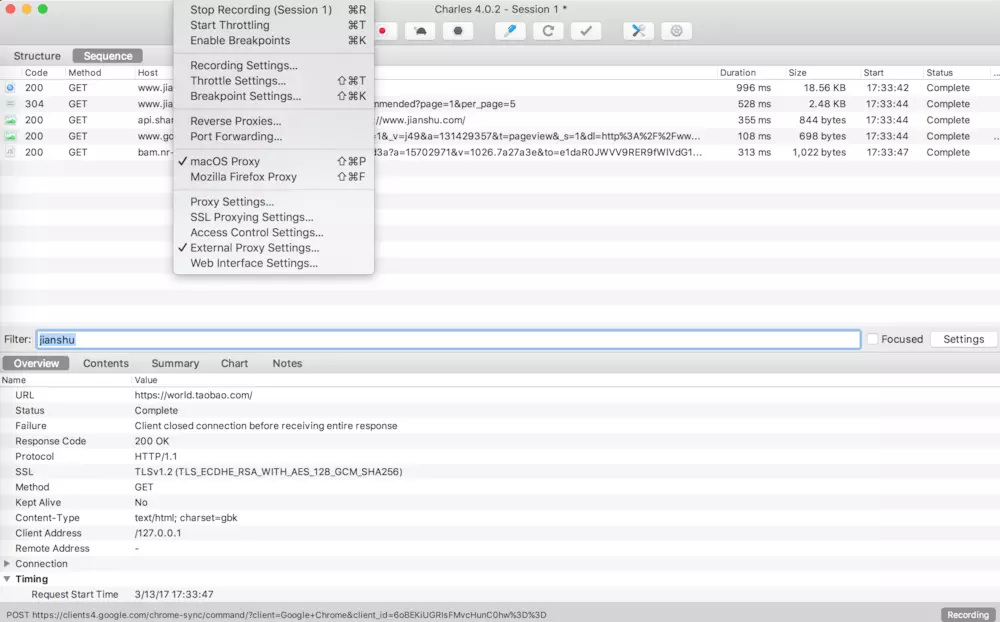Viewport: 1000px width, 622px height.
Task: Click the repeat request arrow icon
Action: pos(548,31)
